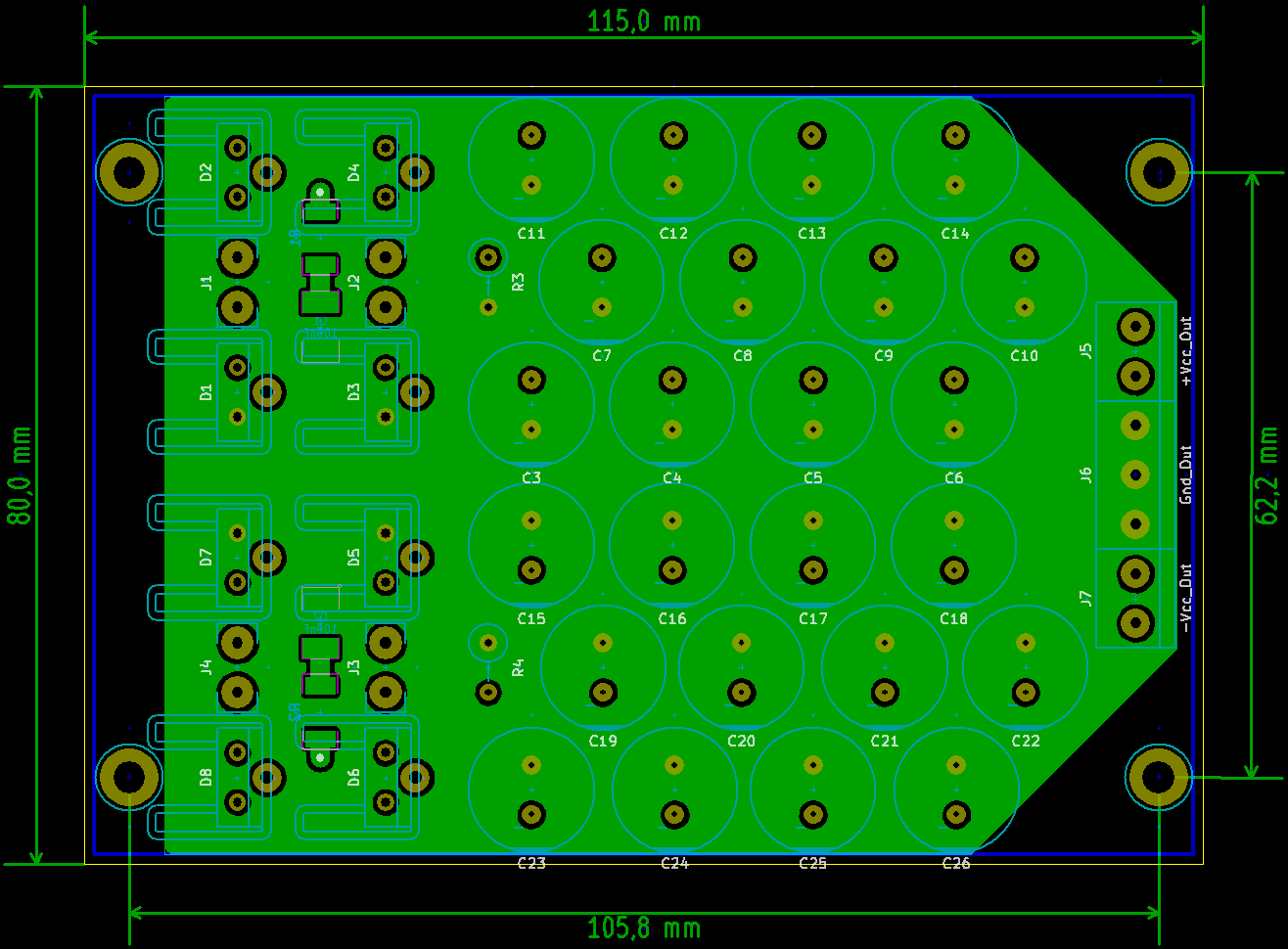Pick the C23 label text
The height and width of the screenshot is (949, 1288).
[x=531, y=863]
